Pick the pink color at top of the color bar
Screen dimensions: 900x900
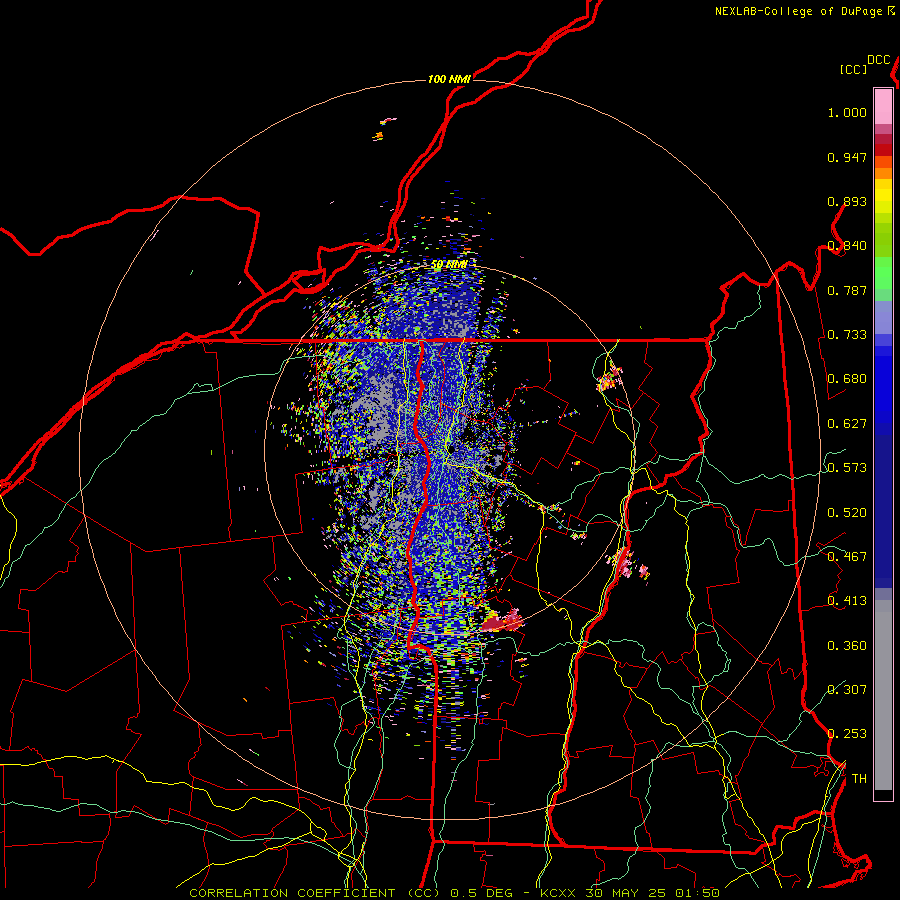[883, 106]
